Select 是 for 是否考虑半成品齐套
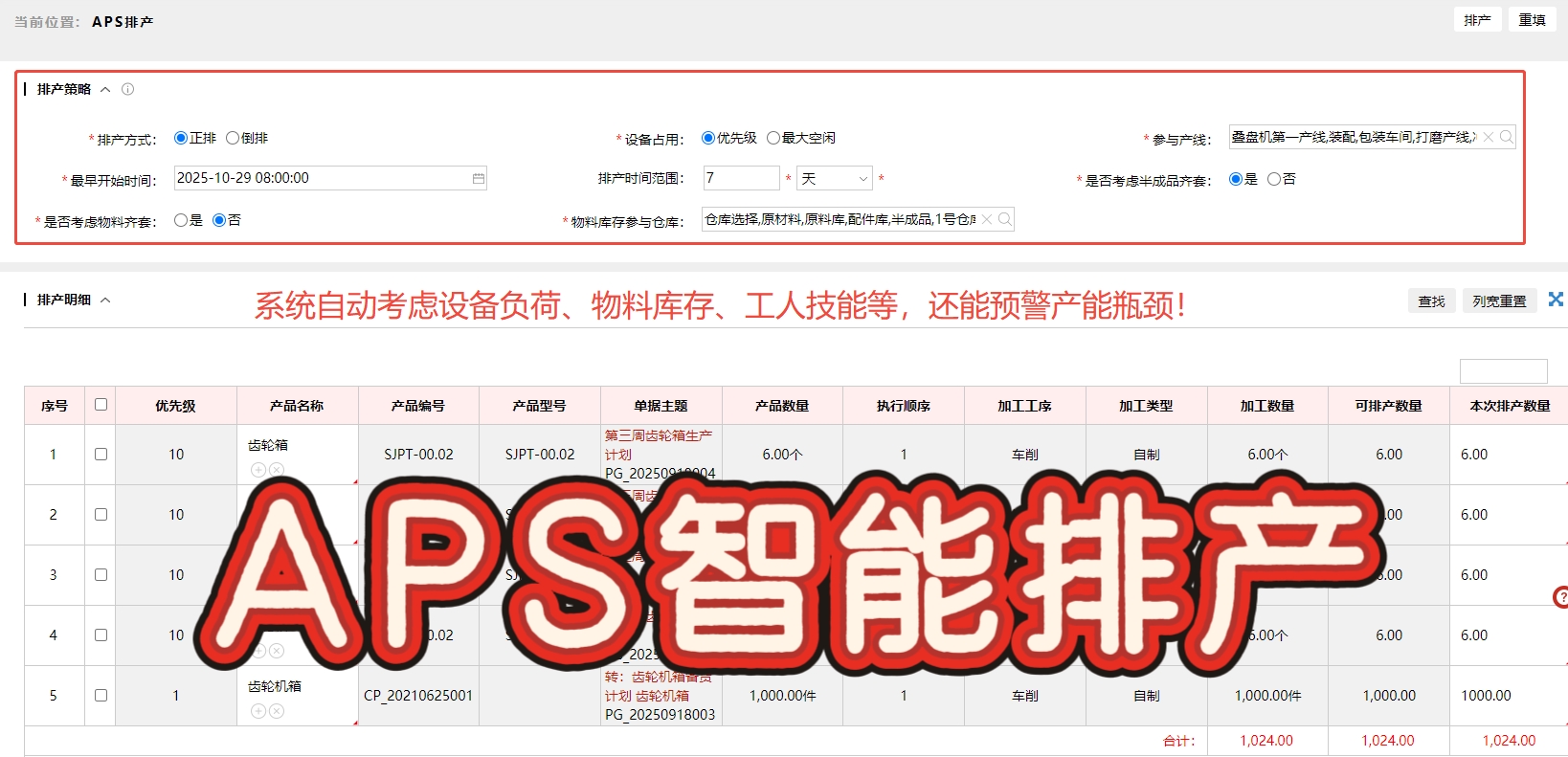Image resolution: width=1568 pixels, height=757 pixels. click(1236, 179)
